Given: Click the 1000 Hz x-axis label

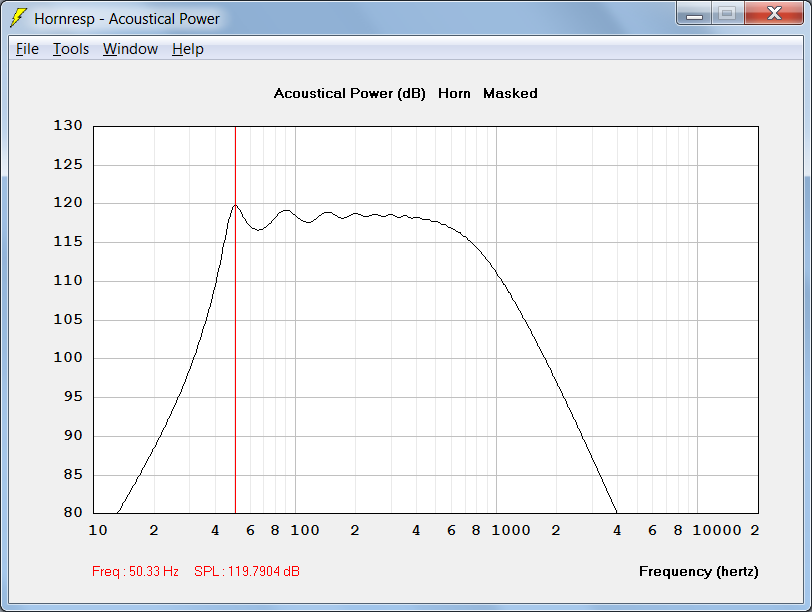Looking at the screenshot, I should [x=511, y=530].
